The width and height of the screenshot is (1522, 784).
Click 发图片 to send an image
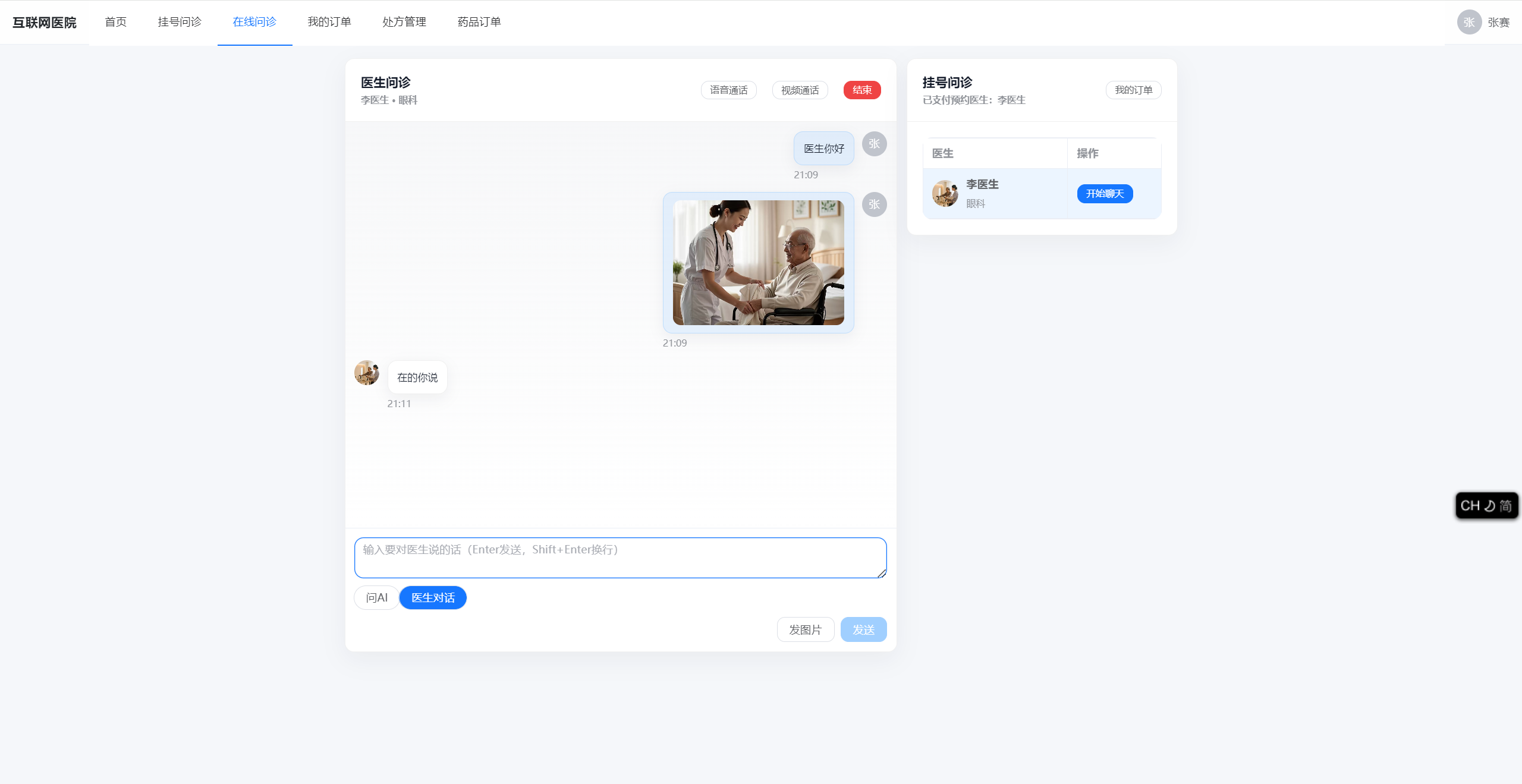point(805,629)
